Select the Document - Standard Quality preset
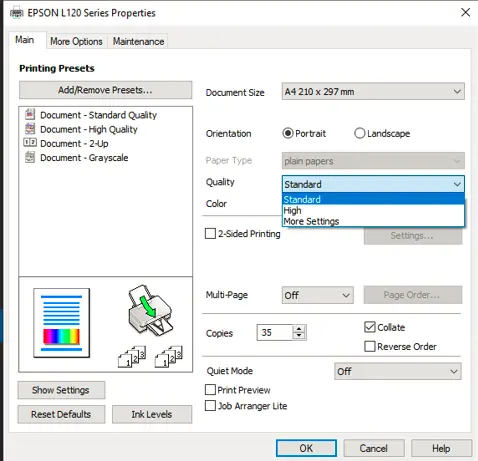The width and height of the screenshot is (478, 461). 98,115
